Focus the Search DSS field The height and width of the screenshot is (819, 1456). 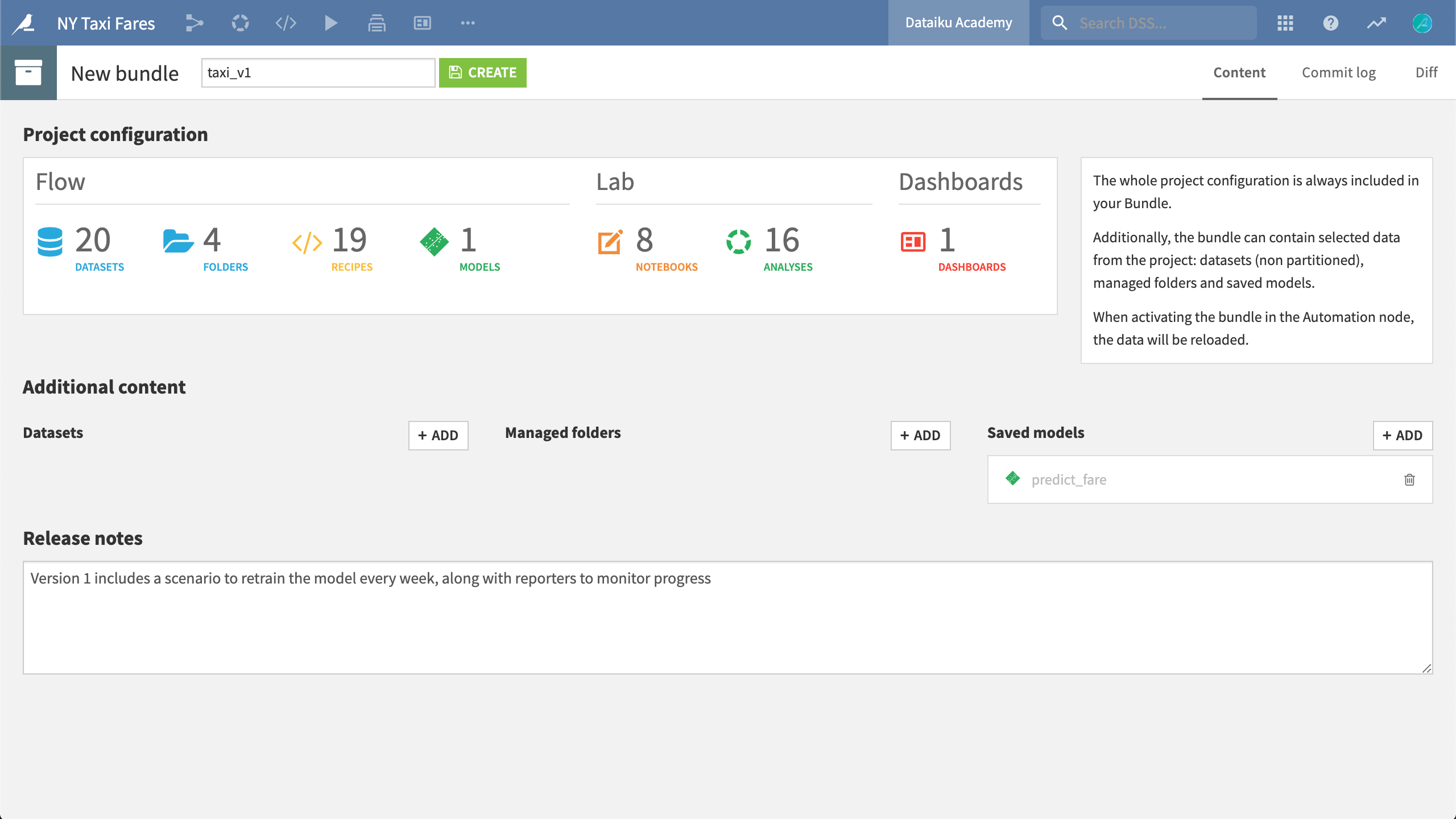click(1149, 23)
